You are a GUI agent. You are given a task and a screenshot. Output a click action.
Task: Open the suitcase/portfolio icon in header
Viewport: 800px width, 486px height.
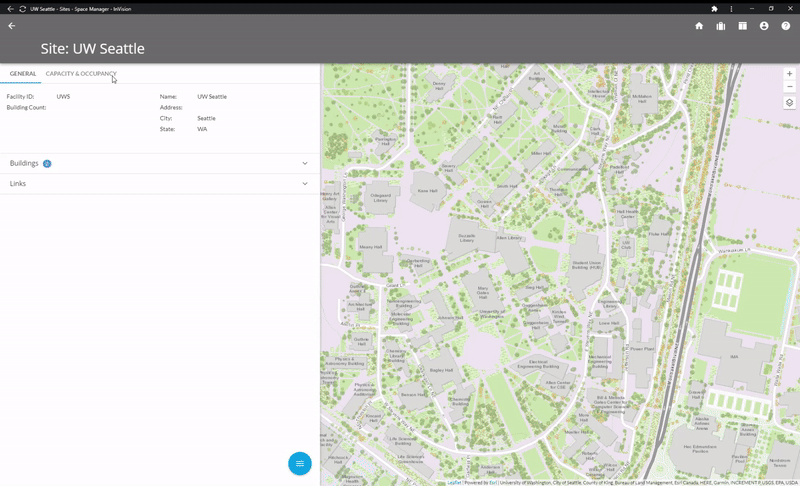720,26
